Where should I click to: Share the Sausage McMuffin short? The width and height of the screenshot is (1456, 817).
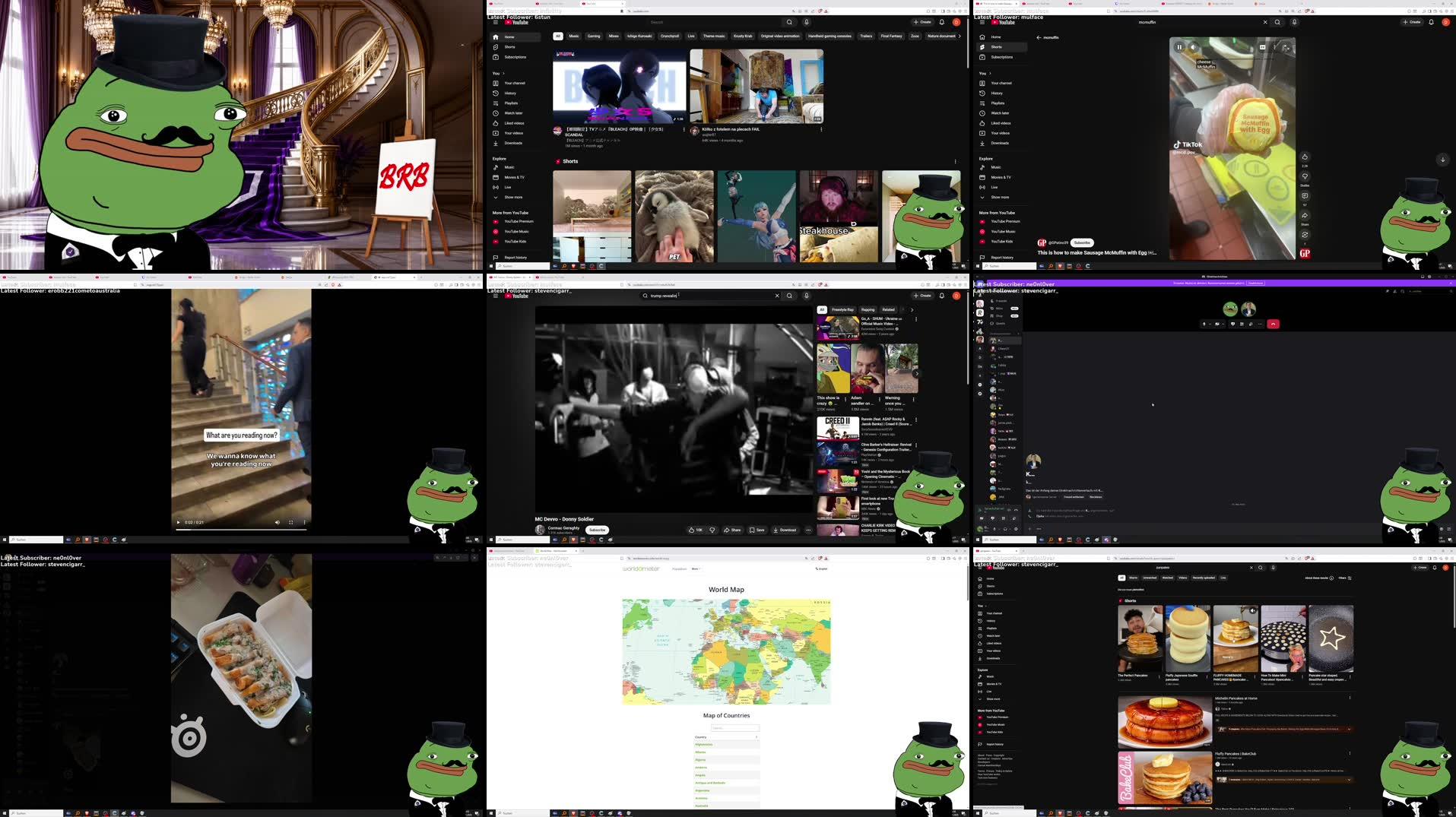pyautogui.click(x=1305, y=216)
